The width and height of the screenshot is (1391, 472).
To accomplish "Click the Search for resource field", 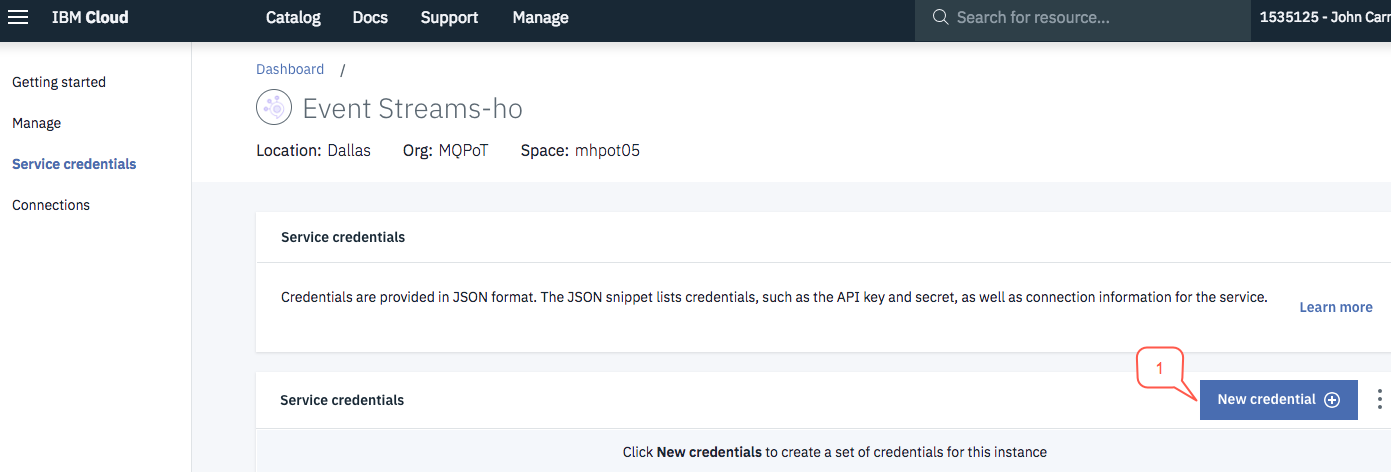I will coord(1083,18).
